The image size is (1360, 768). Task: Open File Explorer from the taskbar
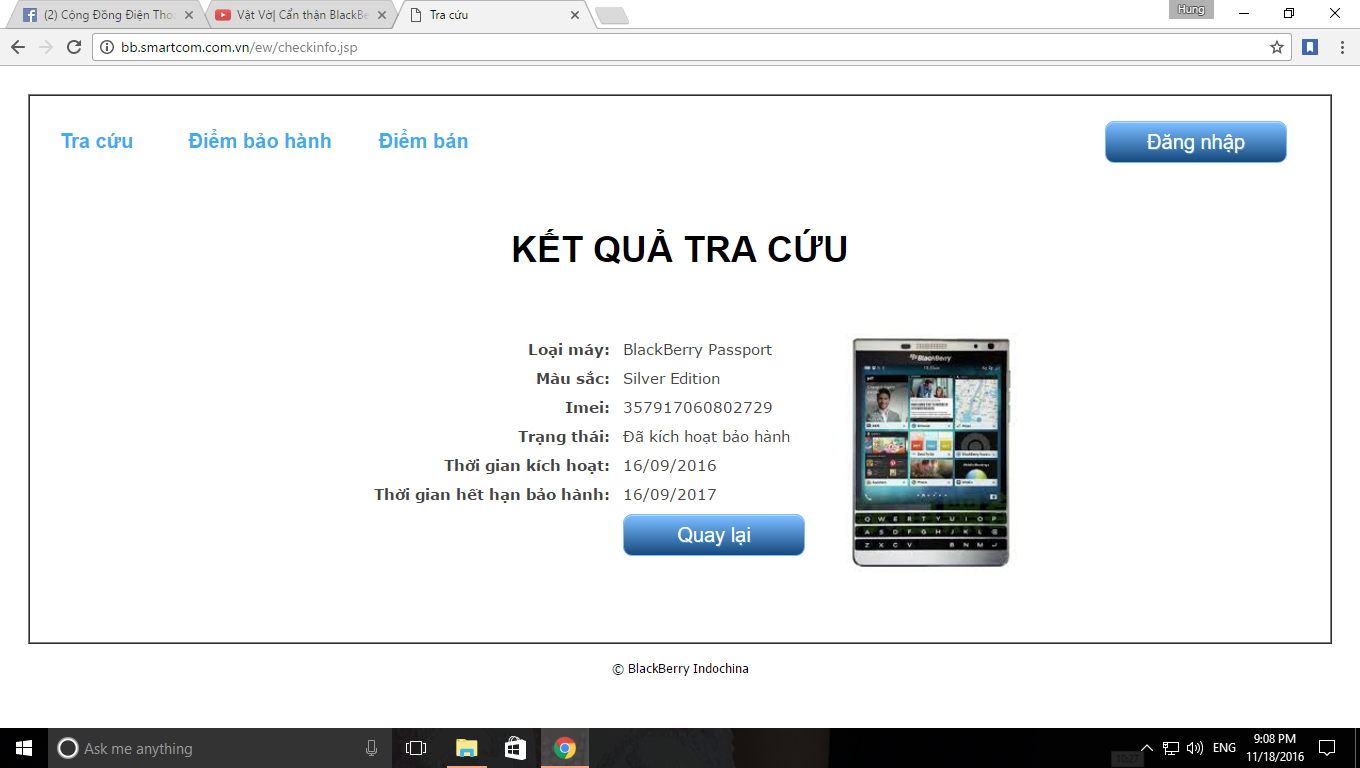click(x=466, y=747)
